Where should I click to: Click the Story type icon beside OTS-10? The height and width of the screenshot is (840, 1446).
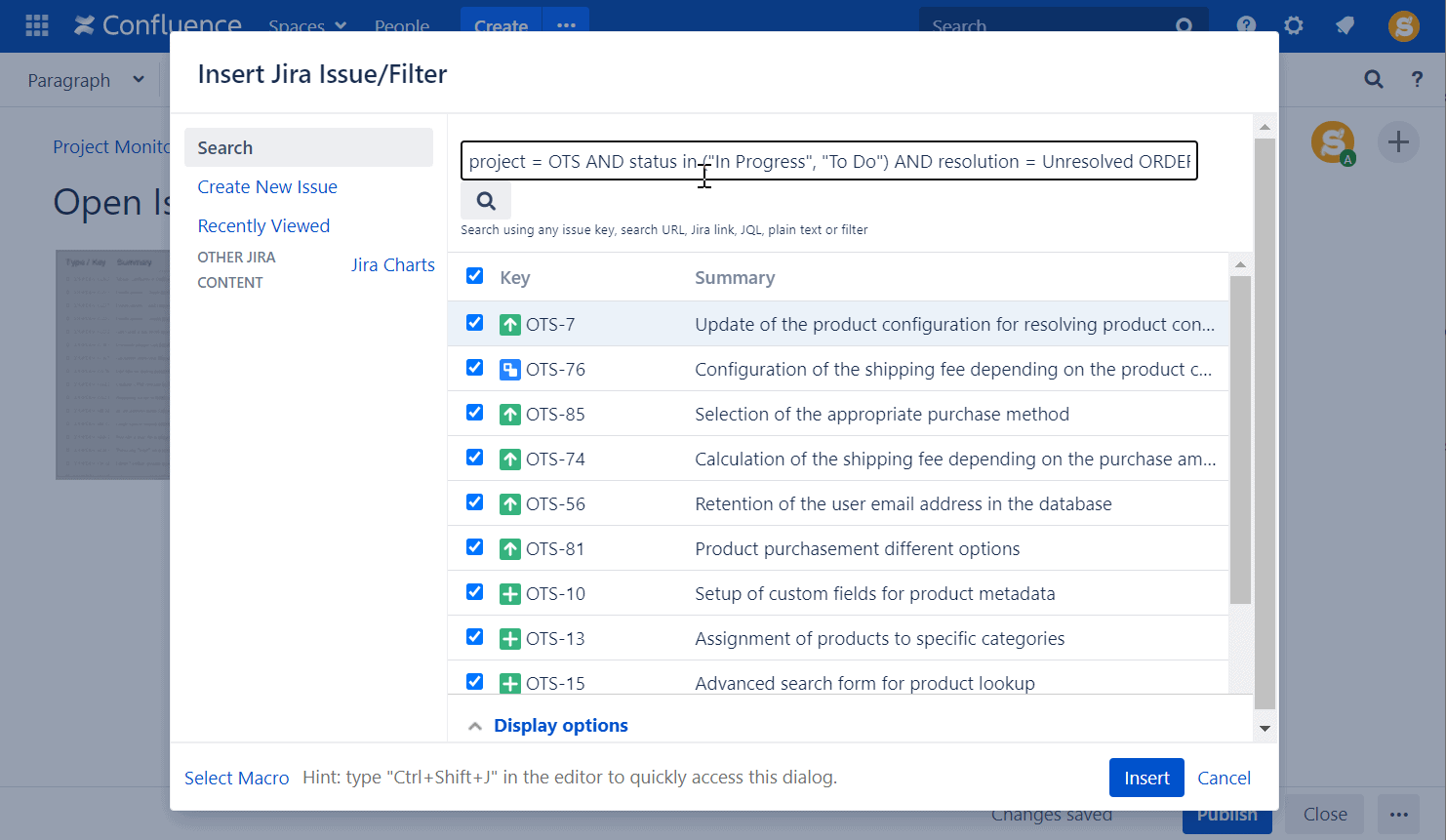(x=508, y=592)
